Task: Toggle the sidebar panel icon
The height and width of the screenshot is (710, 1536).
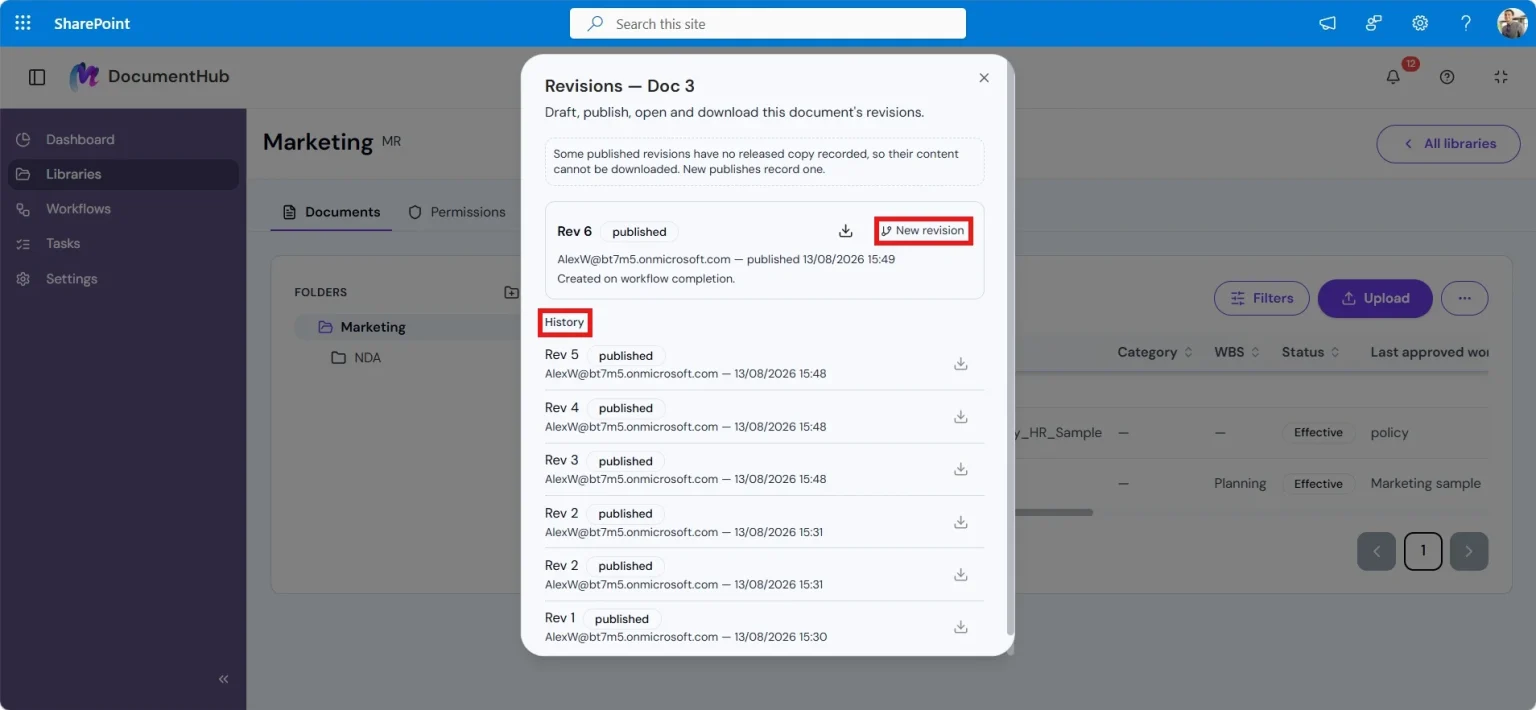Action: point(37,77)
